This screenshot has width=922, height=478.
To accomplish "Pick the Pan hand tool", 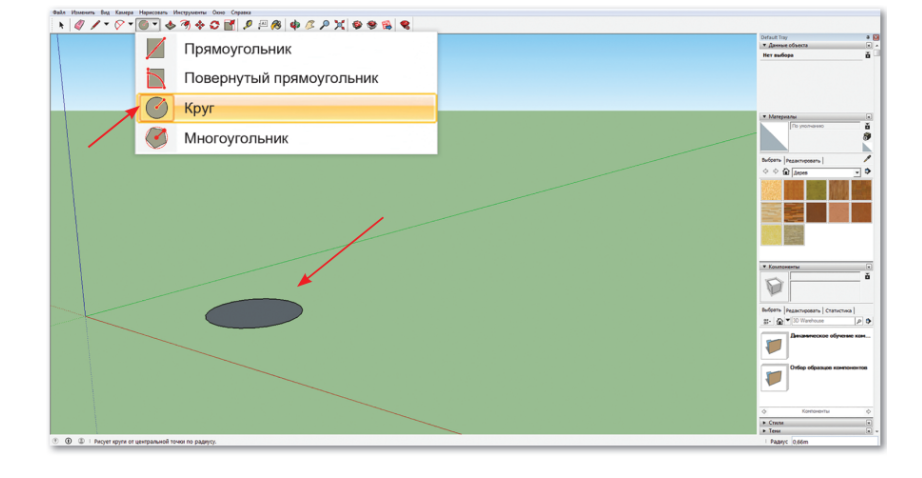I will click(x=310, y=25).
